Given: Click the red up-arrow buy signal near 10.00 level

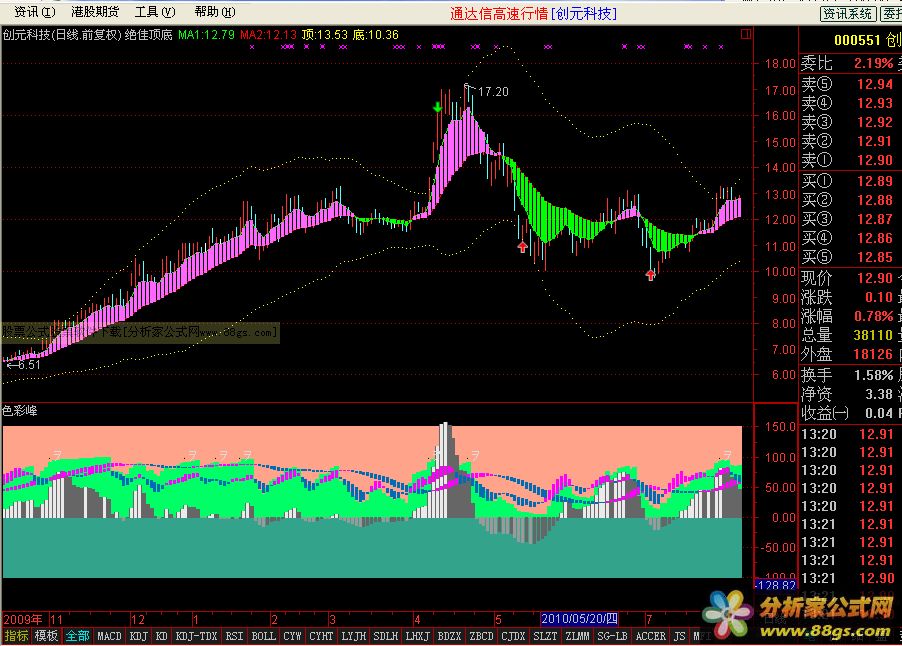Looking at the screenshot, I should point(651,275).
